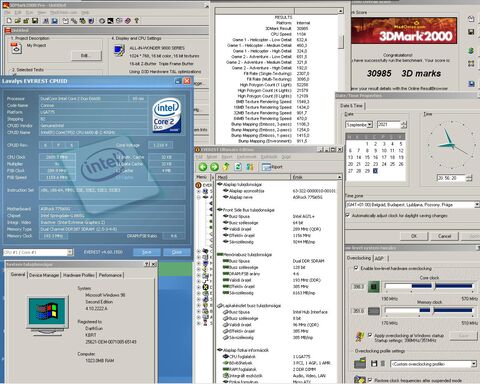Image resolution: width=480 pixels, height=384 pixels.
Task: Click Edit button in Project Description
Action: [86, 55]
